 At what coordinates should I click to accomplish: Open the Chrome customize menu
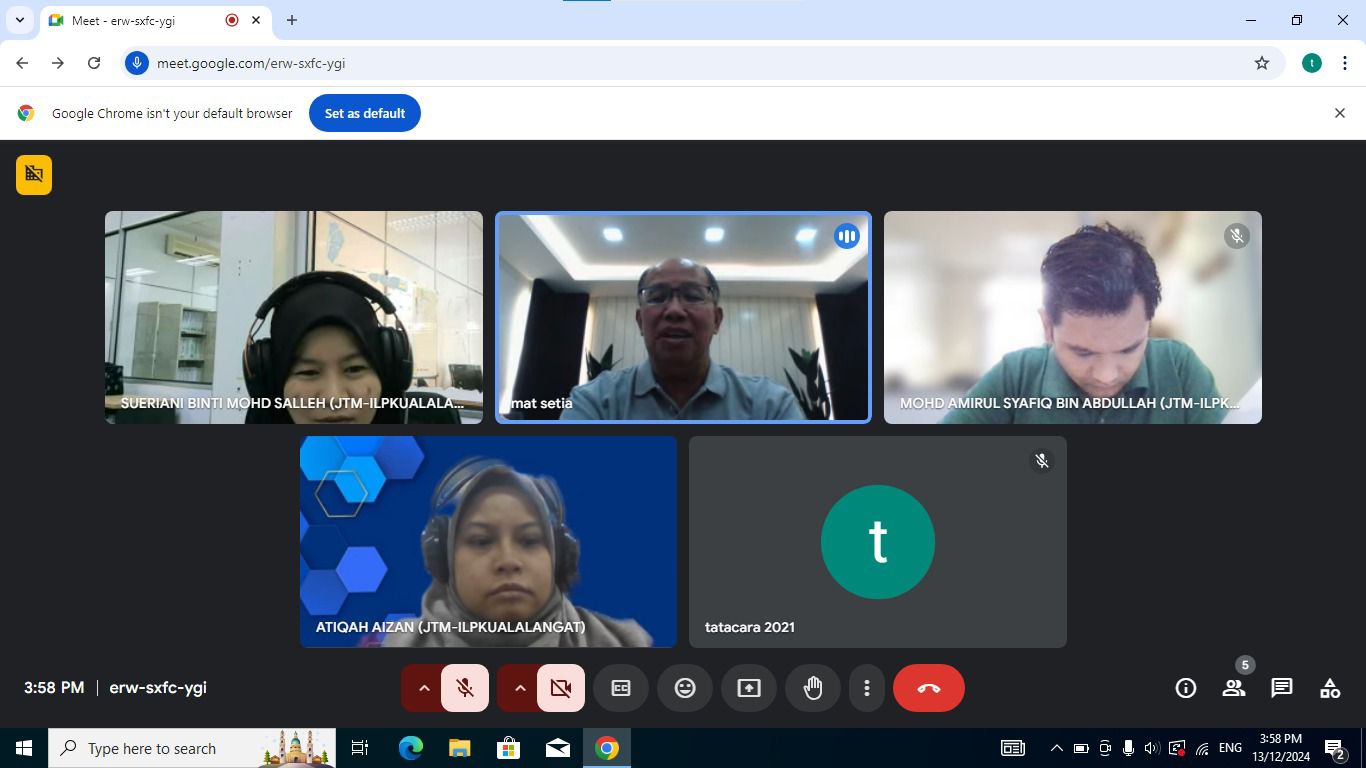click(1347, 62)
